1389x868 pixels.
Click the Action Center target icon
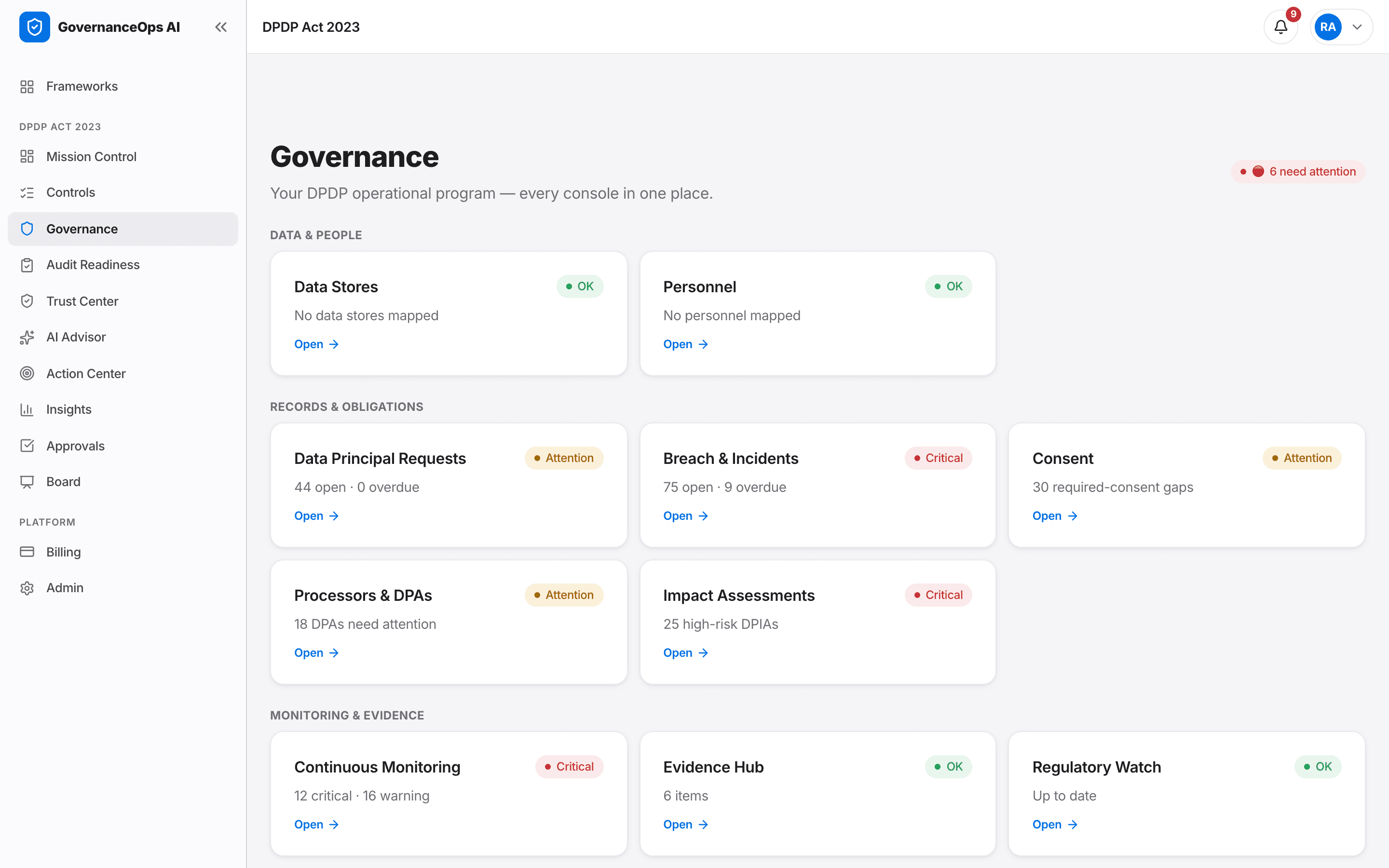(x=27, y=374)
